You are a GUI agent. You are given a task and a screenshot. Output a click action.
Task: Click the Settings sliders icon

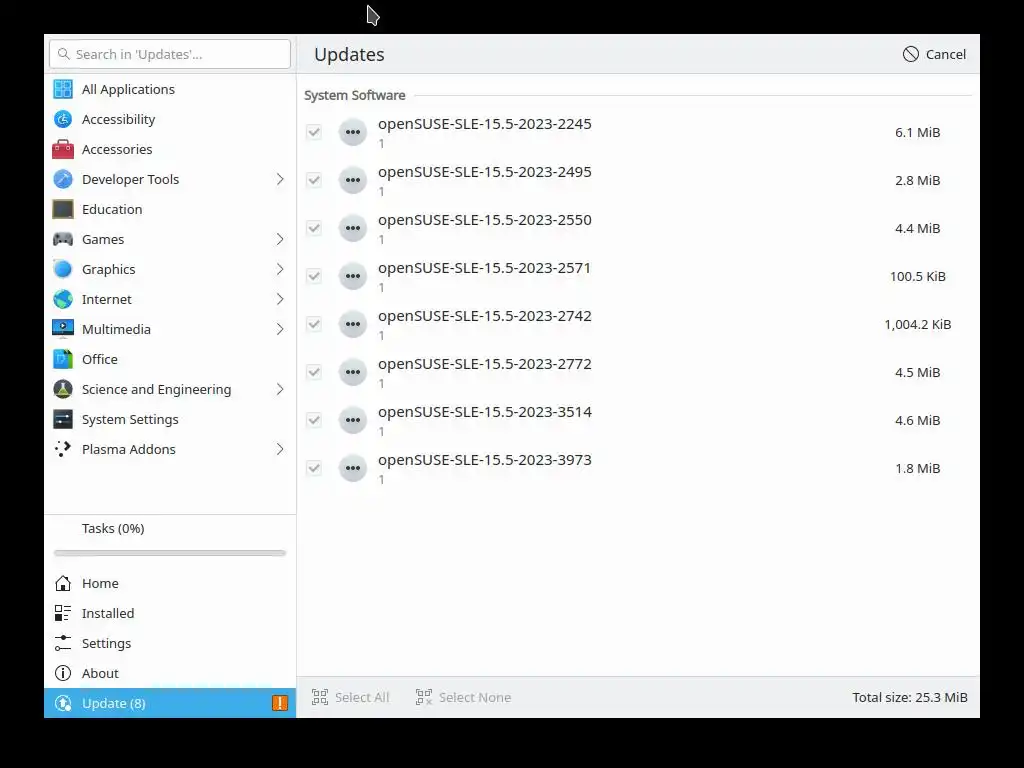pyautogui.click(x=63, y=643)
